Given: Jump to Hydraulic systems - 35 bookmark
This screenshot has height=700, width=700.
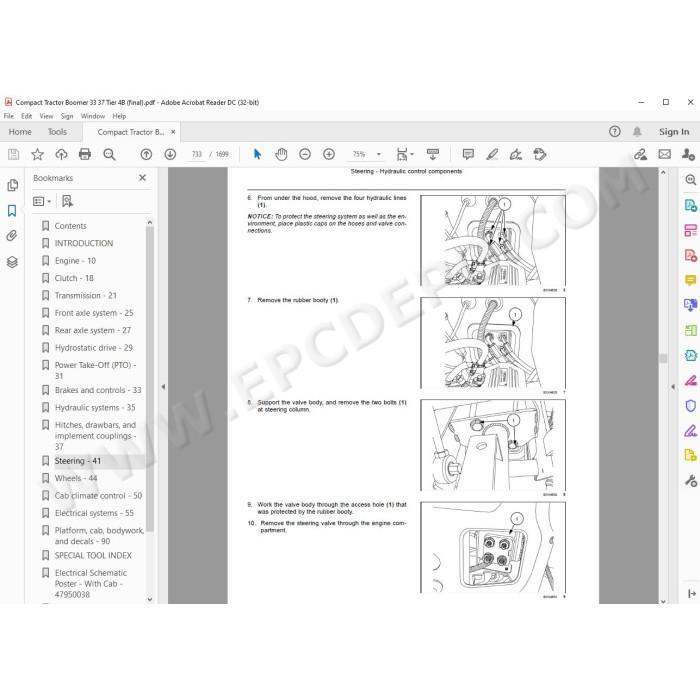Looking at the screenshot, I should coord(95,408).
